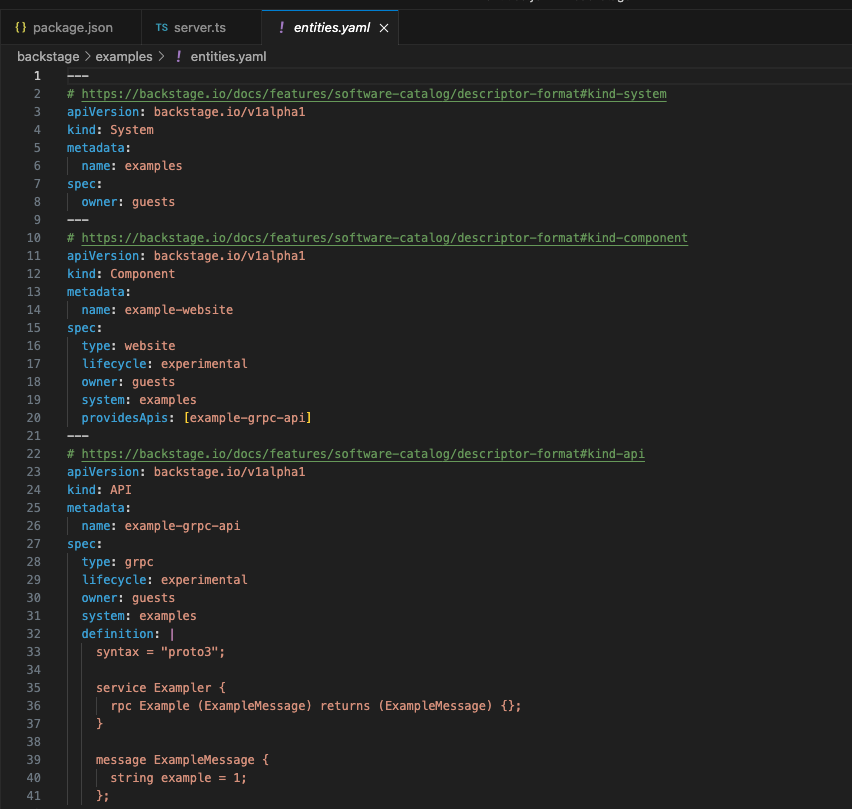Open the examples breadcrumb folder dropdown
Image resolution: width=852 pixels, height=809 pixels.
click(x=124, y=57)
